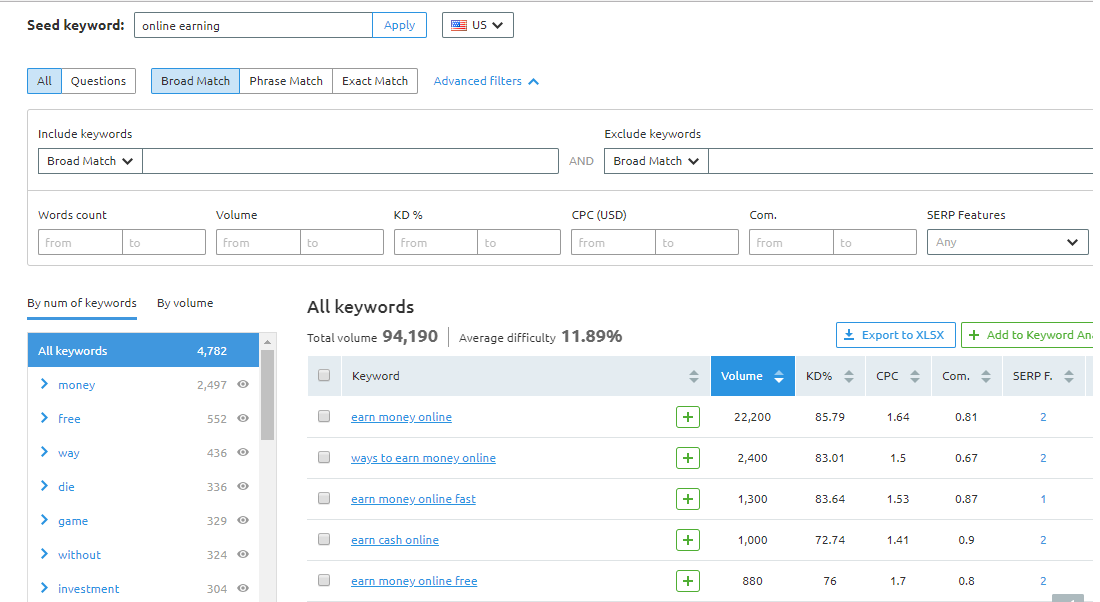Toggle visibility of 'die' keyword group
The image size is (1100, 602).
[x=243, y=486]
